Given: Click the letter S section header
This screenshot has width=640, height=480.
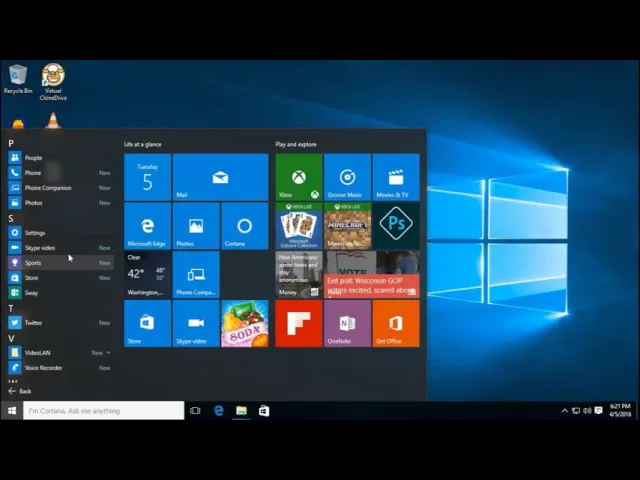Looking at the screenshot, I should click(11, 218).
